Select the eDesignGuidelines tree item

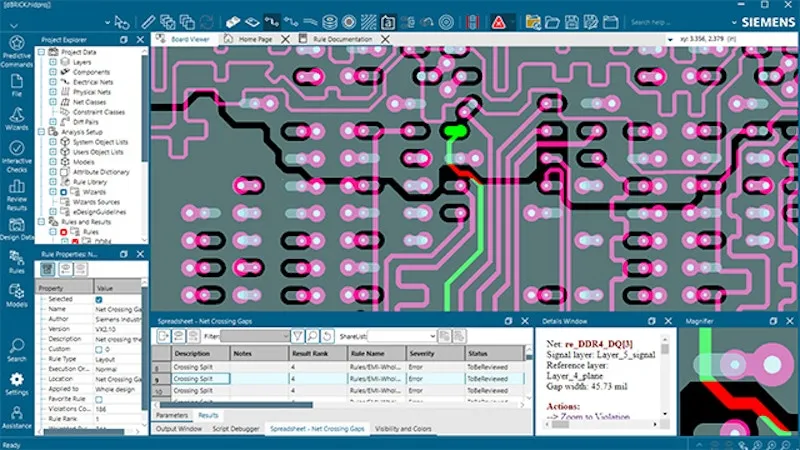(x=99, y=212)
